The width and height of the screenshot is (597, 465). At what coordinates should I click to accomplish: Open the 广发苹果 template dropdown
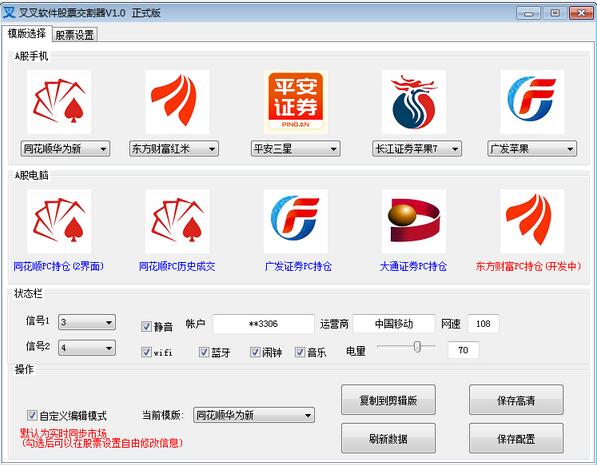coord(532,149)
